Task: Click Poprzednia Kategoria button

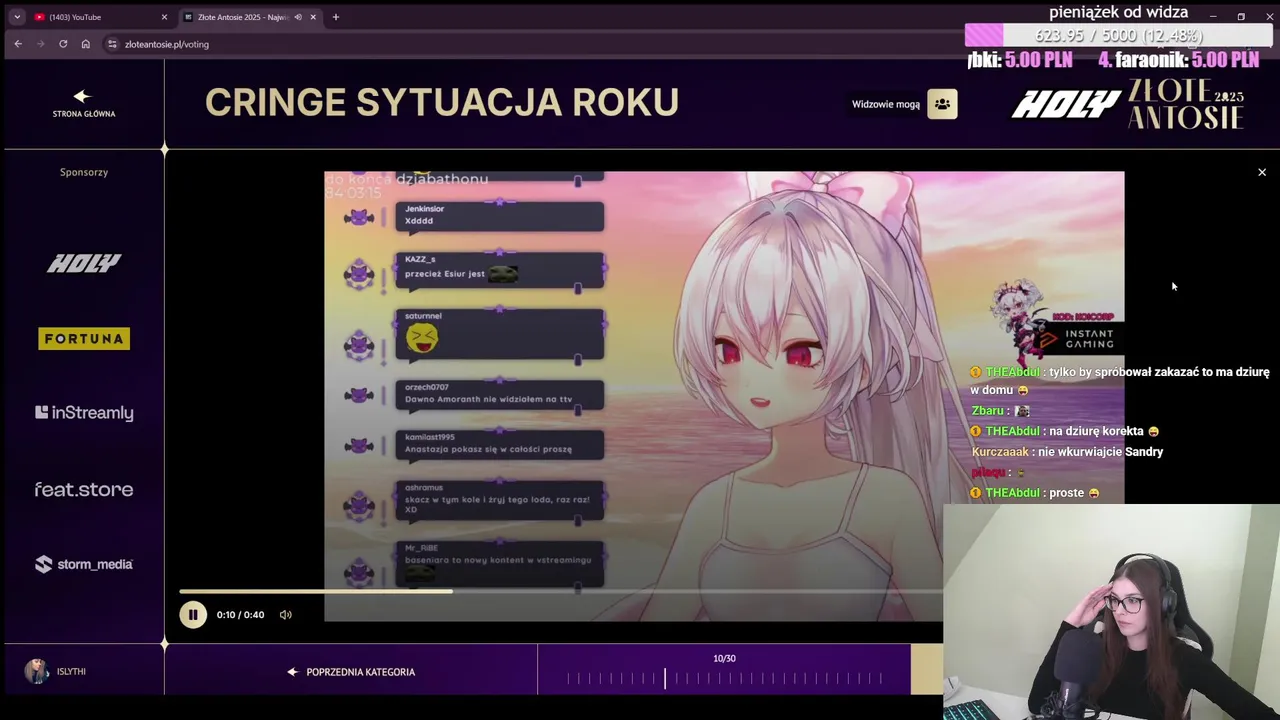Action: click(351, 672)
